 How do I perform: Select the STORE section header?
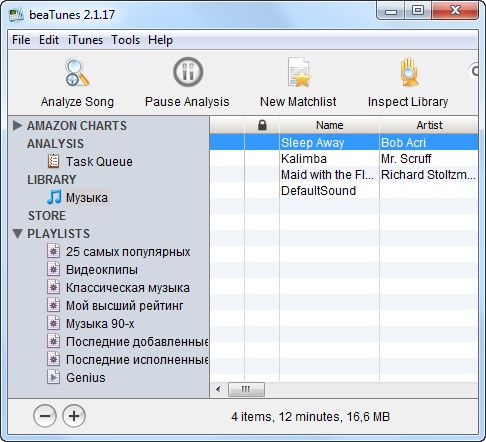coord(47,215)
